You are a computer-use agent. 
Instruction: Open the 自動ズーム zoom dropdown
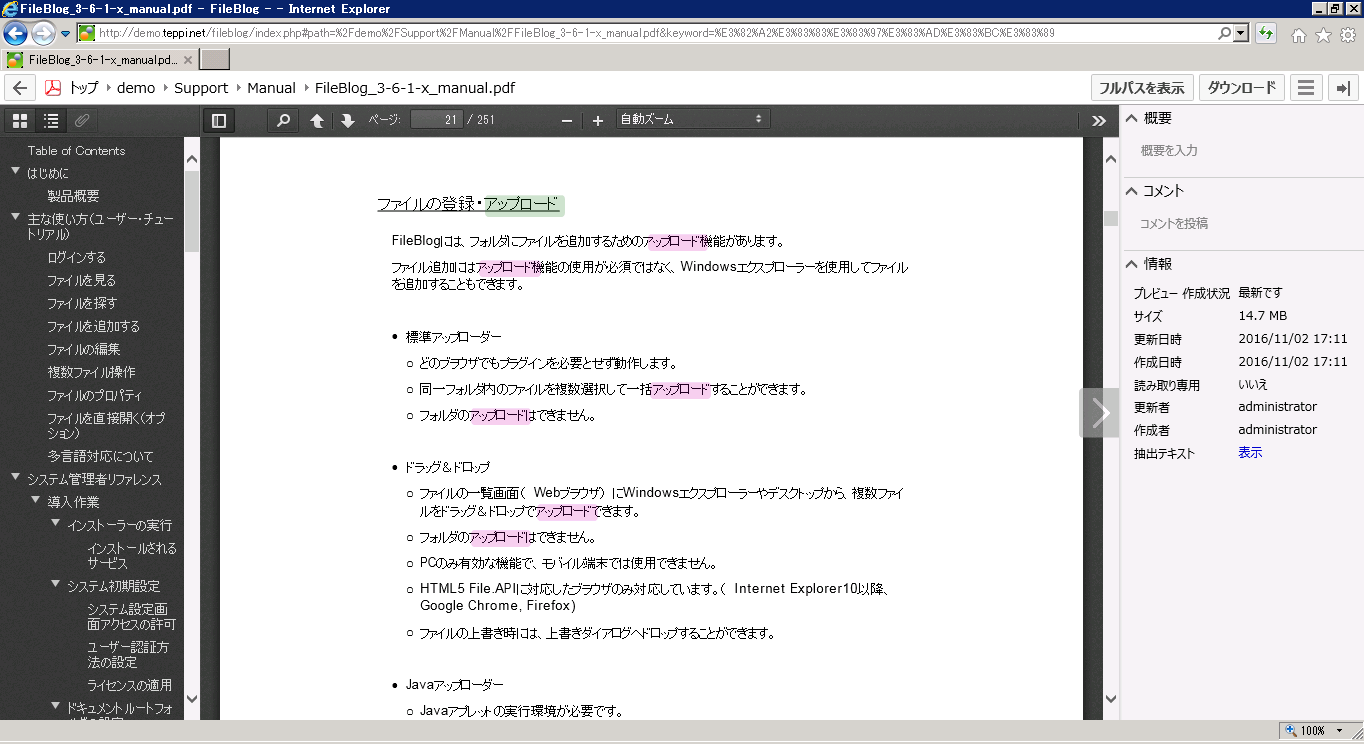pyautogui.click(x=692, y=120)
